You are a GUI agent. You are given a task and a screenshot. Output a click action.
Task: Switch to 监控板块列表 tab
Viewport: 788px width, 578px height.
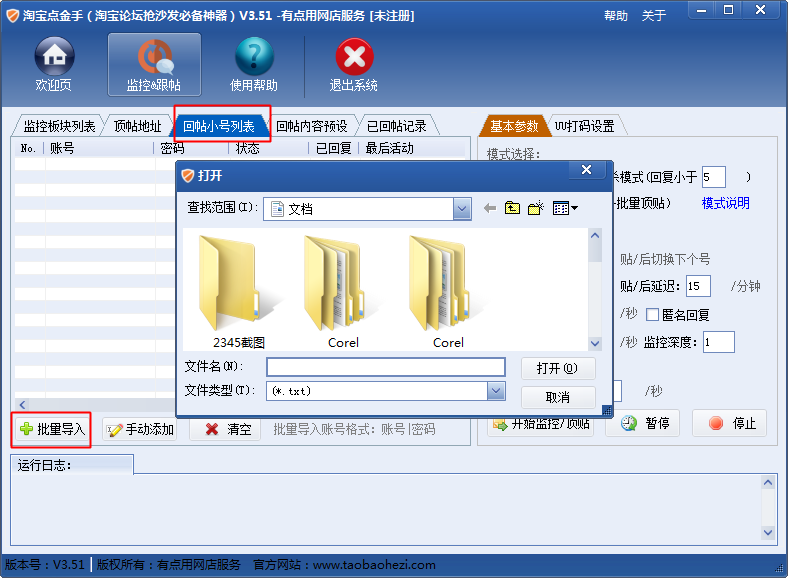pos(59,126)
